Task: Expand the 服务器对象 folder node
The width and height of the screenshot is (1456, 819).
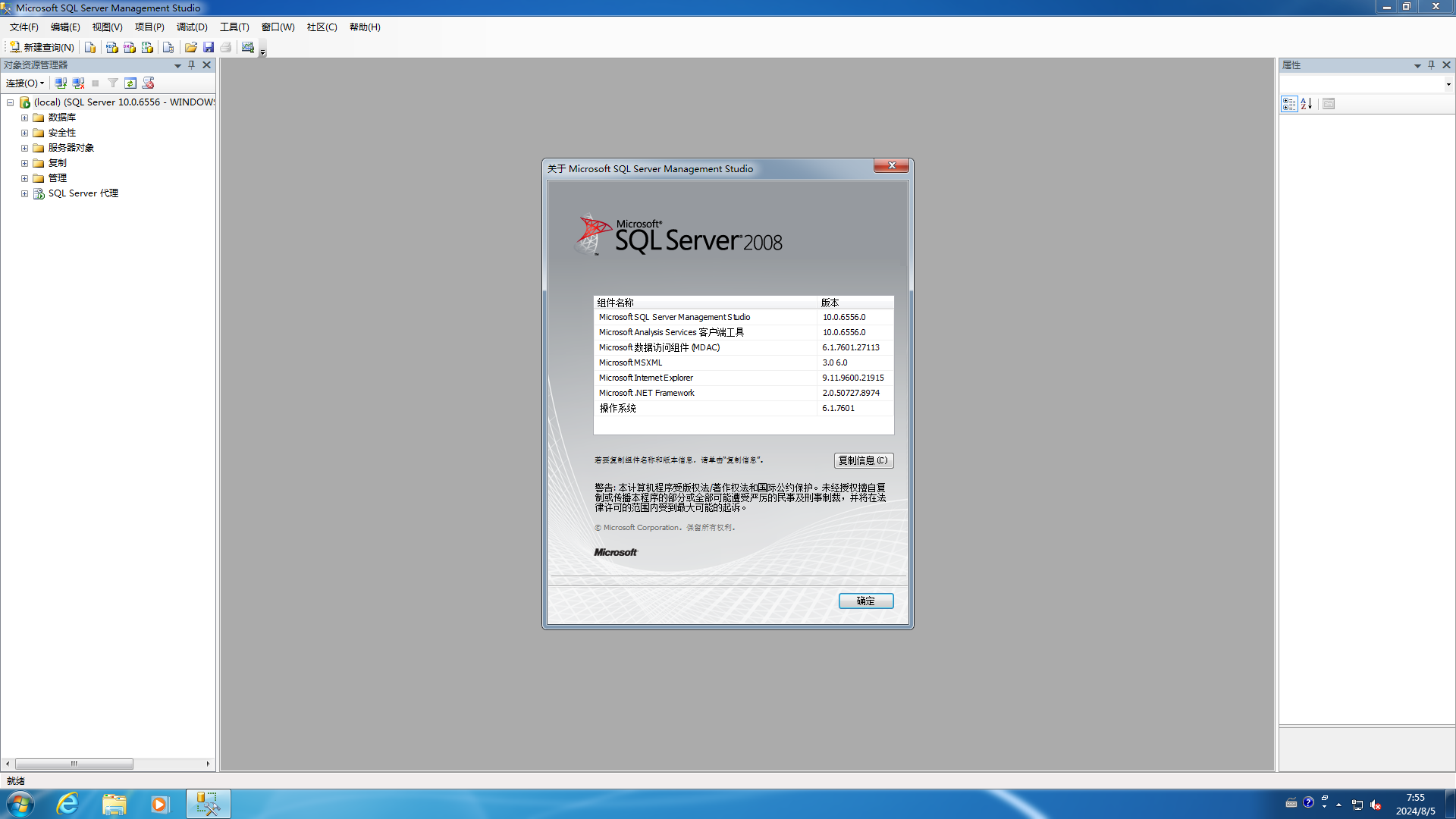Action: (24, 148)
